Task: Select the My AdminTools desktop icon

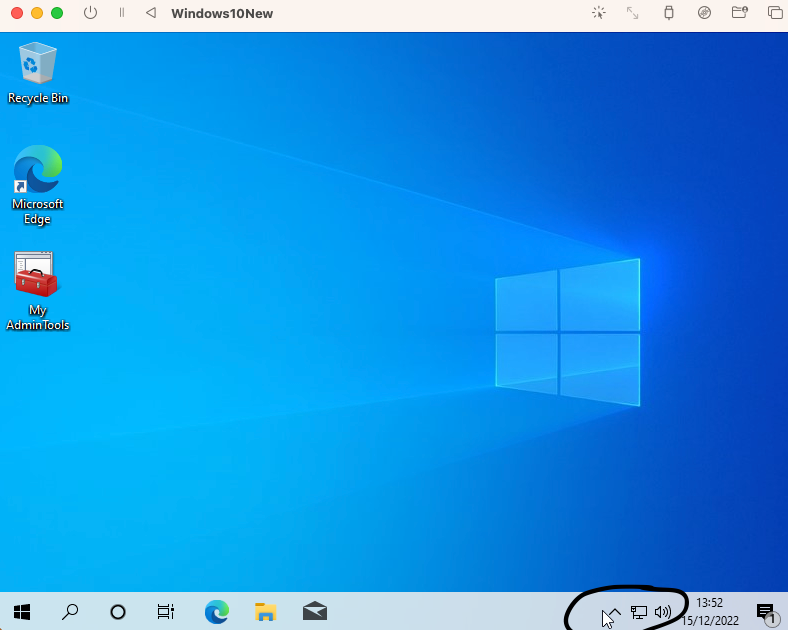Action: [38, 291]
